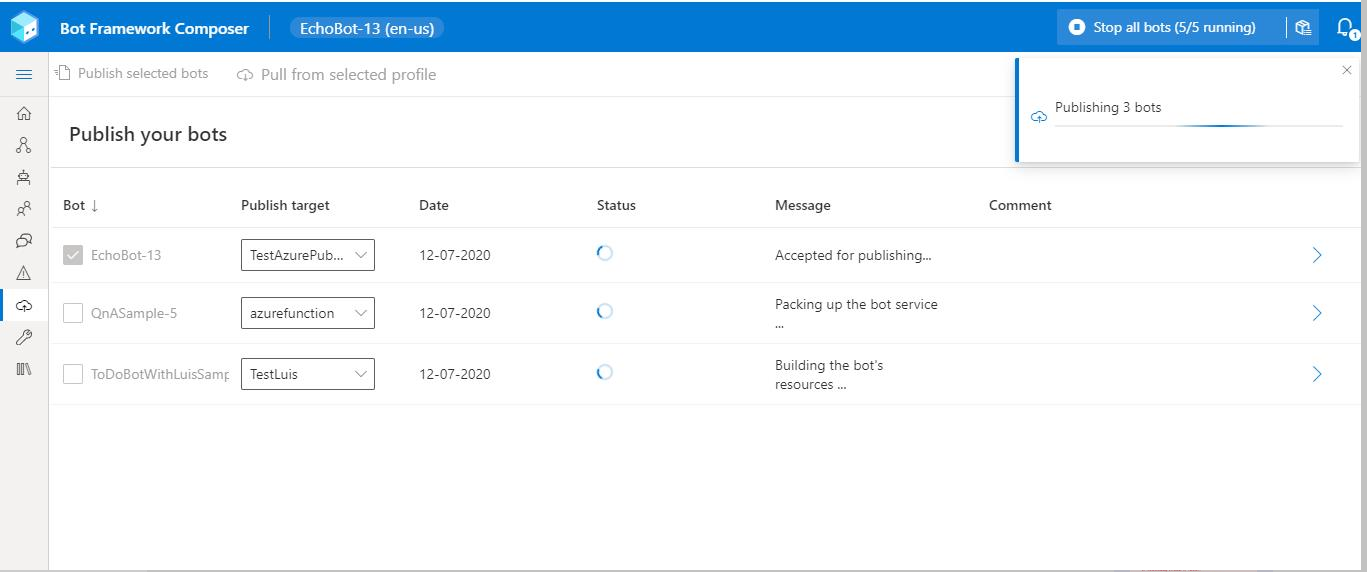
Task: Toggle the hamburger navigation menu
Action: point(24,75)
